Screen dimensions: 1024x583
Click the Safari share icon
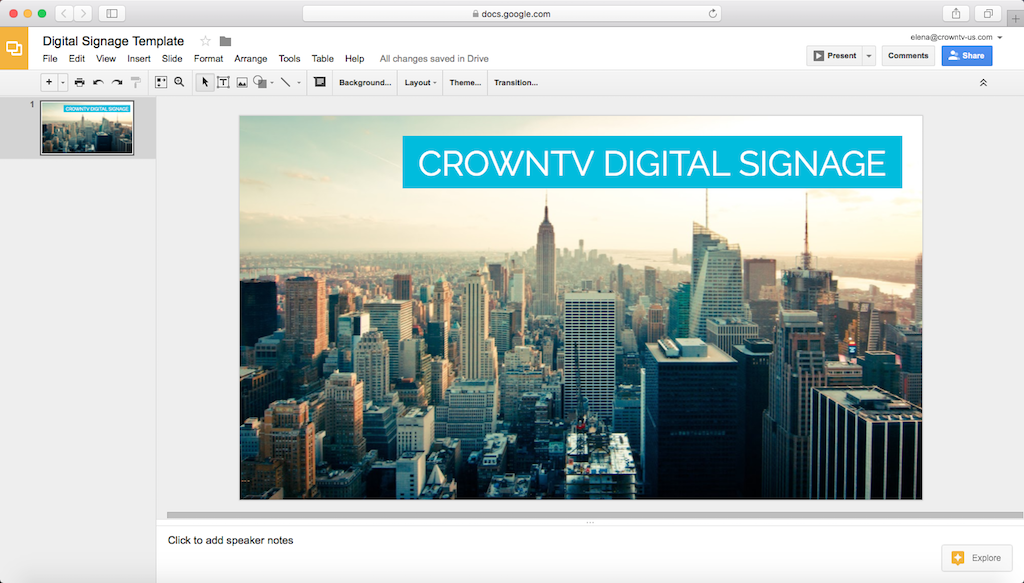click(x=956, y=14)
